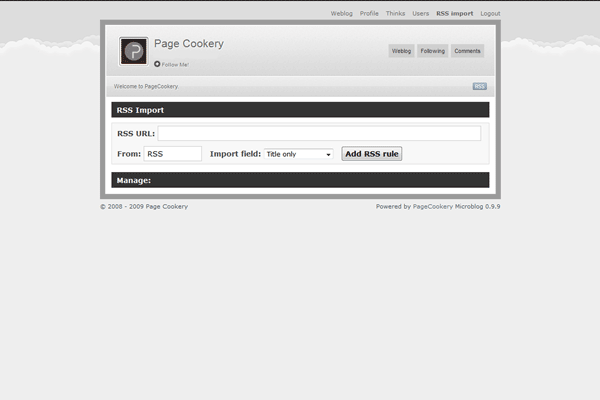Screen dimensions: 600x400
Task: Go to Profile in the top navigation
Action: tap(369, 14)
